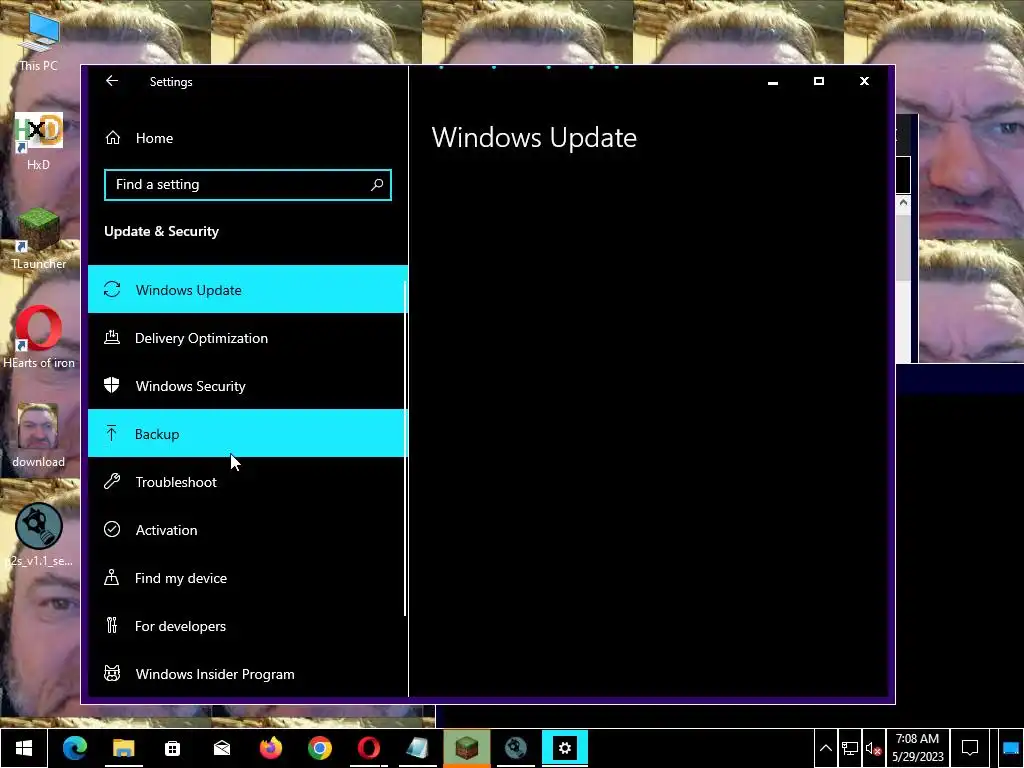Select the Backup section
This screenshot has height=768, width=1024.
pyautogui.click(x=248, y=434)
